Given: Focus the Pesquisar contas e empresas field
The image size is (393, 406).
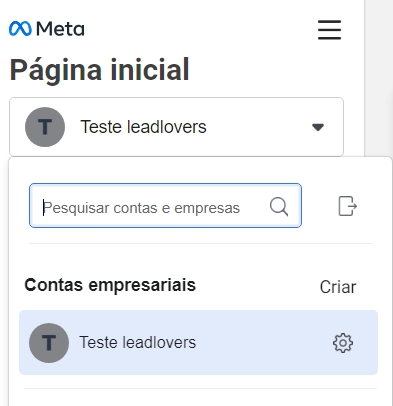Looking at the screenshot, I should (x=165, y=206).
